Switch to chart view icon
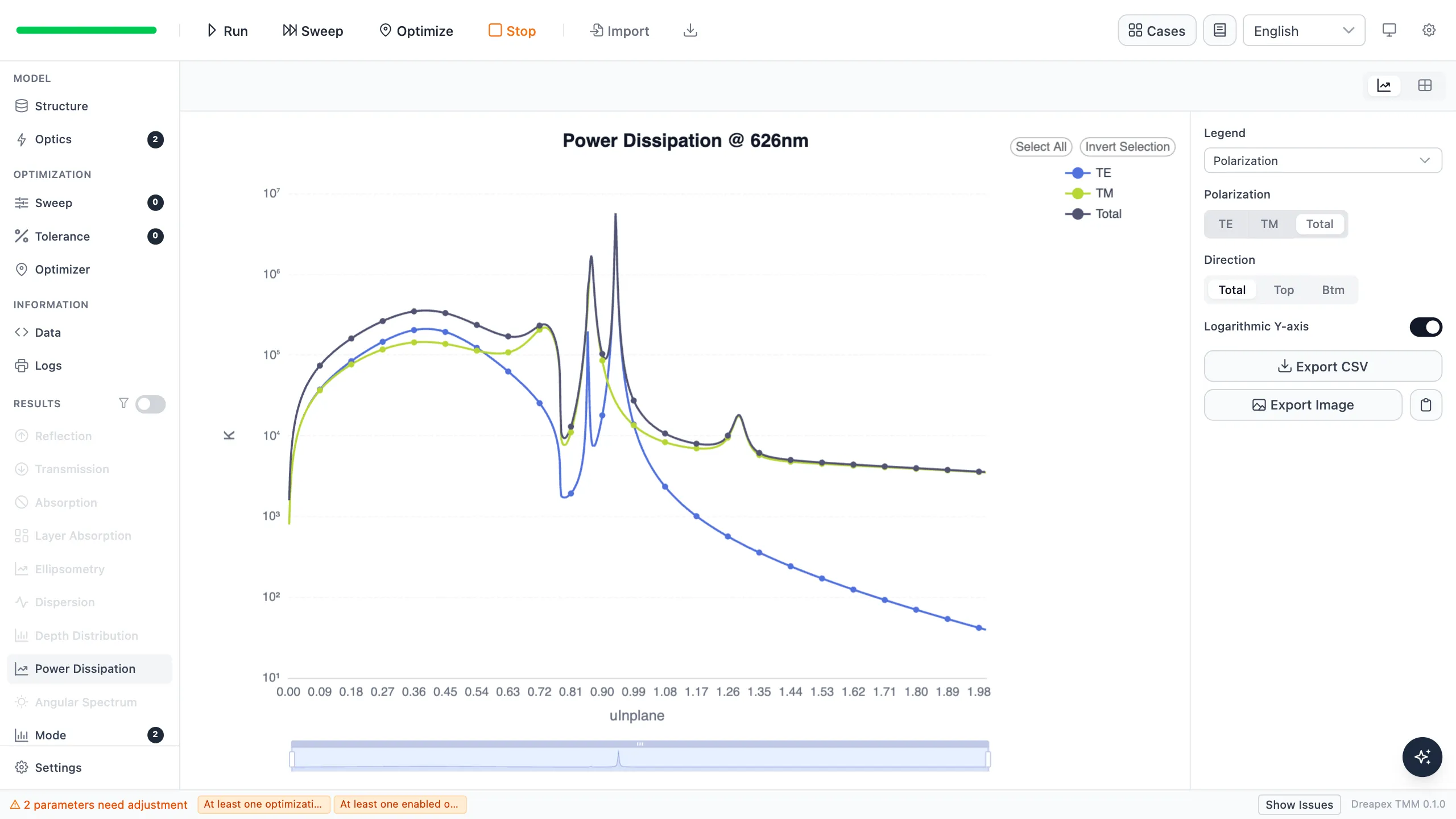The image size is (1456, 819). point(1384,85)
